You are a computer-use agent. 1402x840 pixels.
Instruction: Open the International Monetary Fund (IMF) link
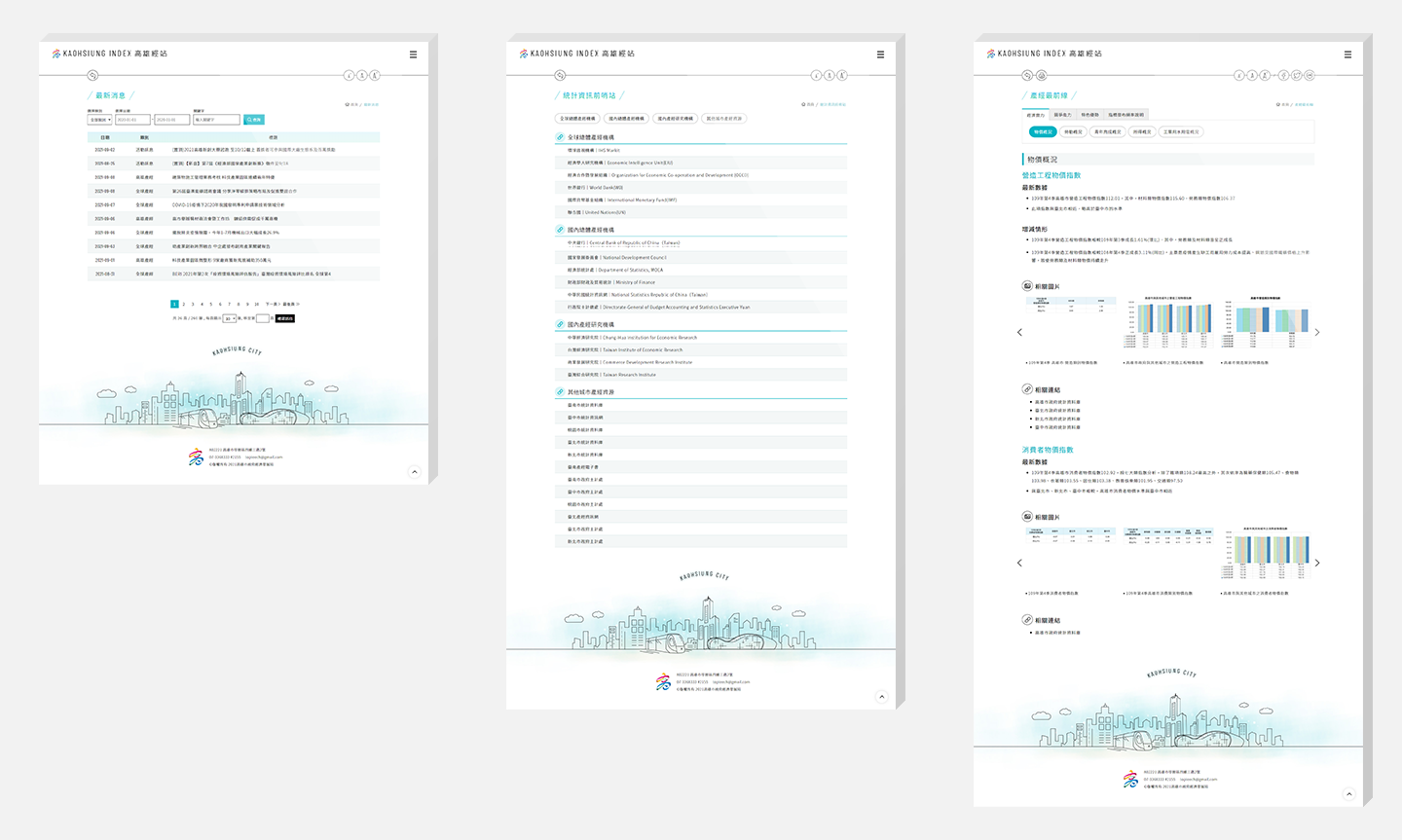click(621, 200)
